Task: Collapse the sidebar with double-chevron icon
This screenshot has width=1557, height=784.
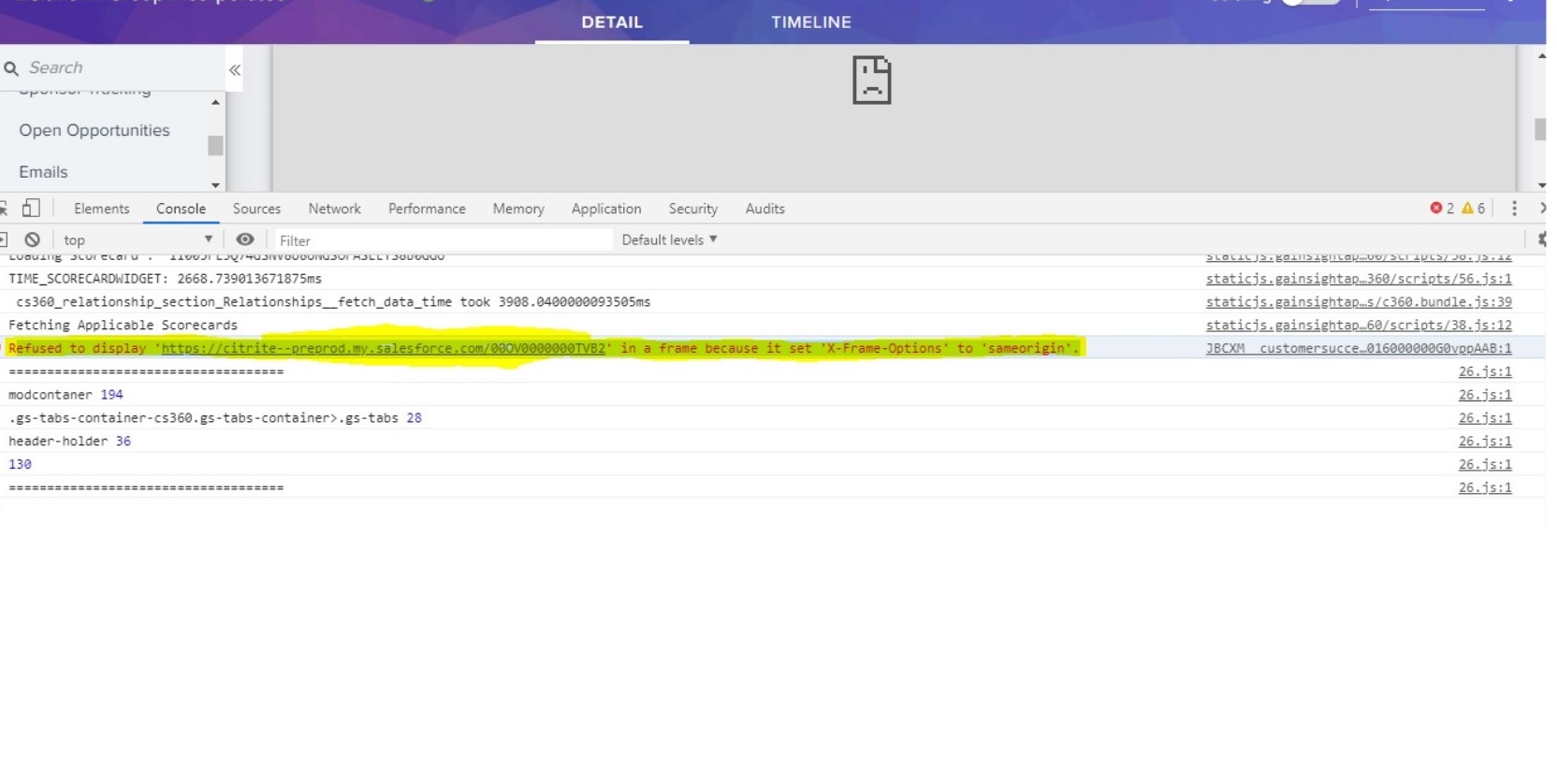Action: 235,70
